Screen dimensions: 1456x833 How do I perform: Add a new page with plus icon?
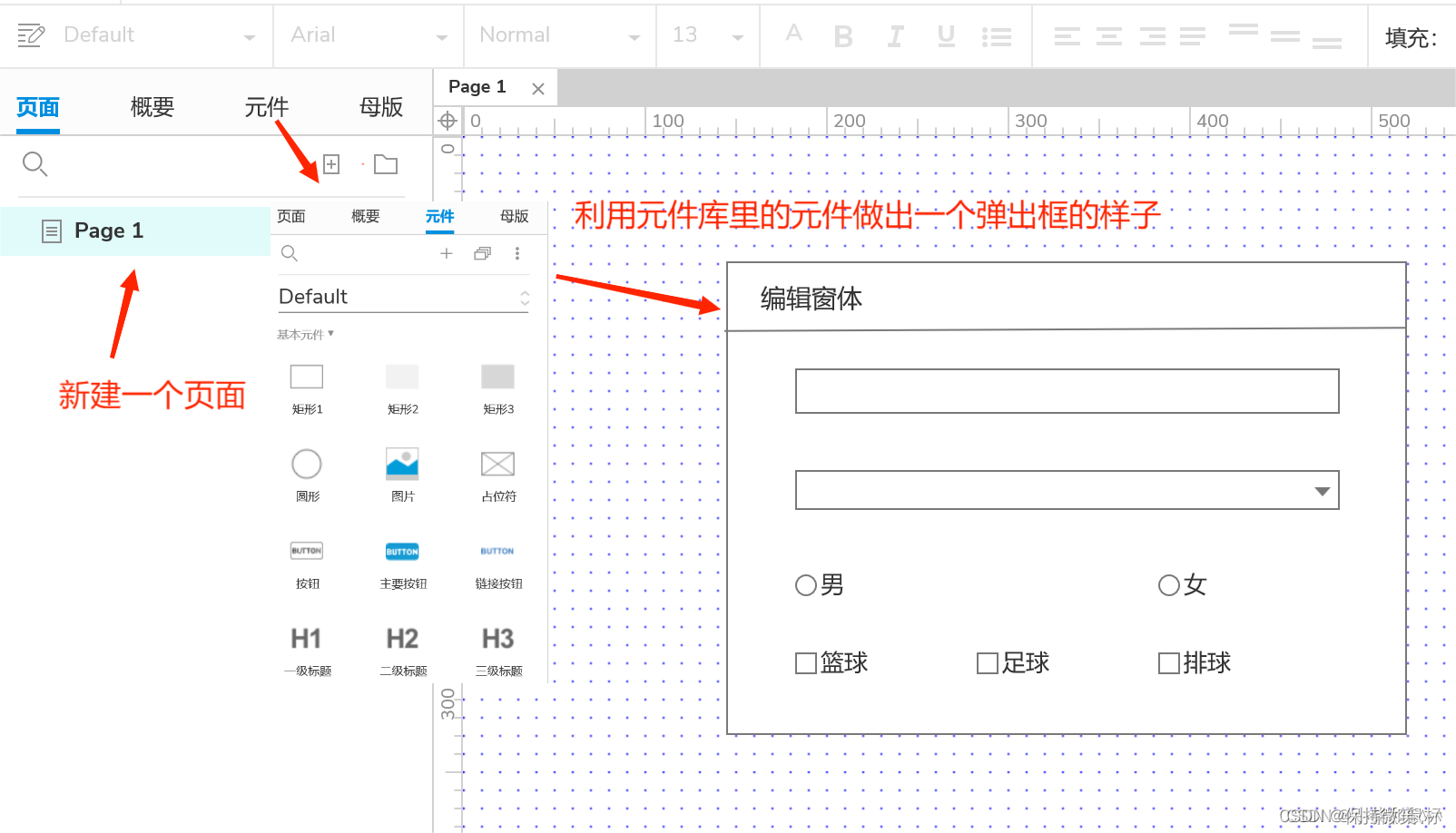click(331, 164)
